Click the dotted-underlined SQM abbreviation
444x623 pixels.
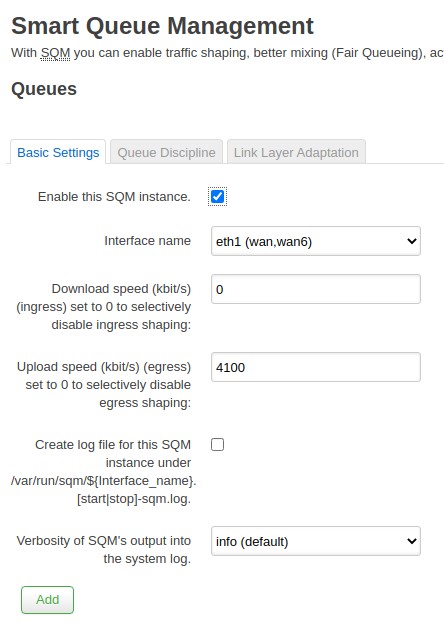click(56, 53)
